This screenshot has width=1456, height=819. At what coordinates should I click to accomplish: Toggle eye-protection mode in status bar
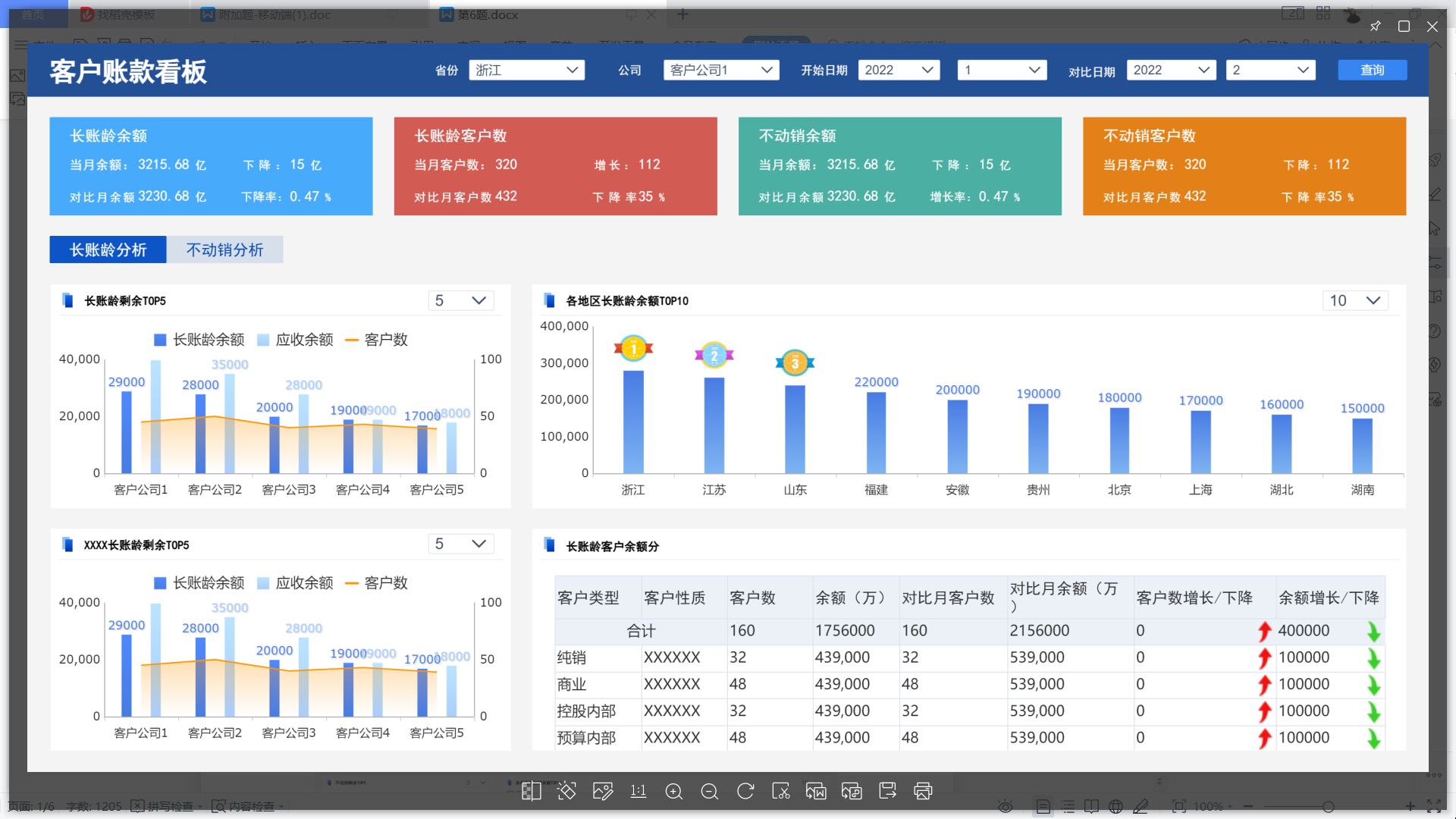tap(1006, 807)
